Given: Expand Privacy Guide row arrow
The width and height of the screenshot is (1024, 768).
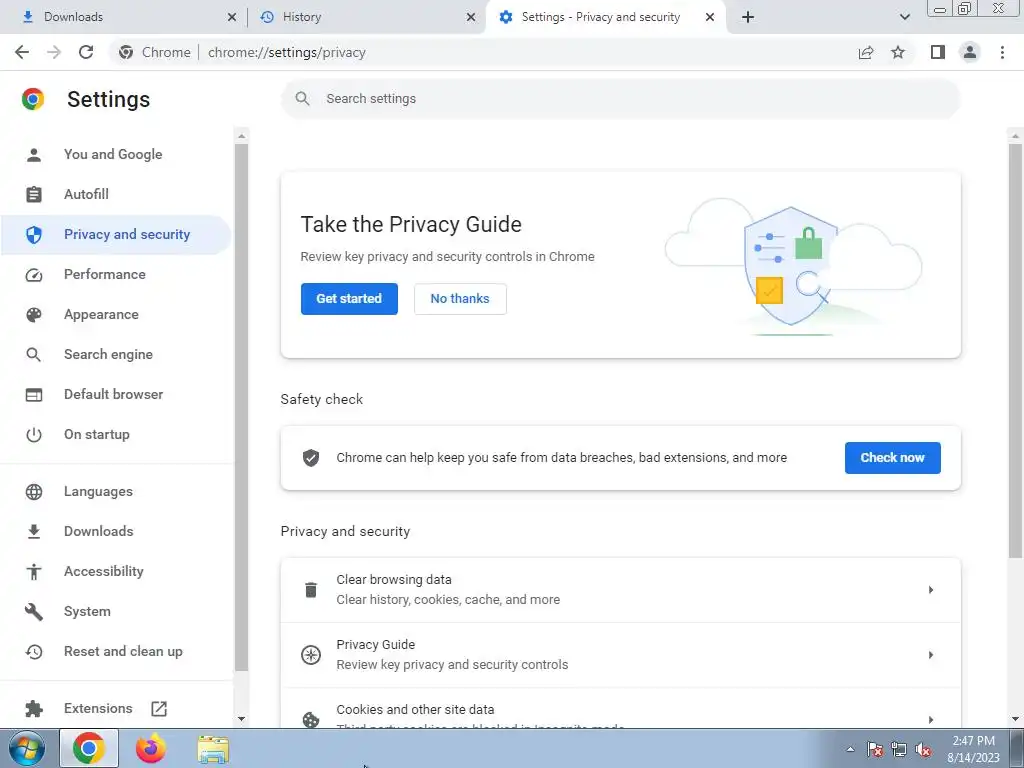Looking at the screenshot, I should coord(931,654).
